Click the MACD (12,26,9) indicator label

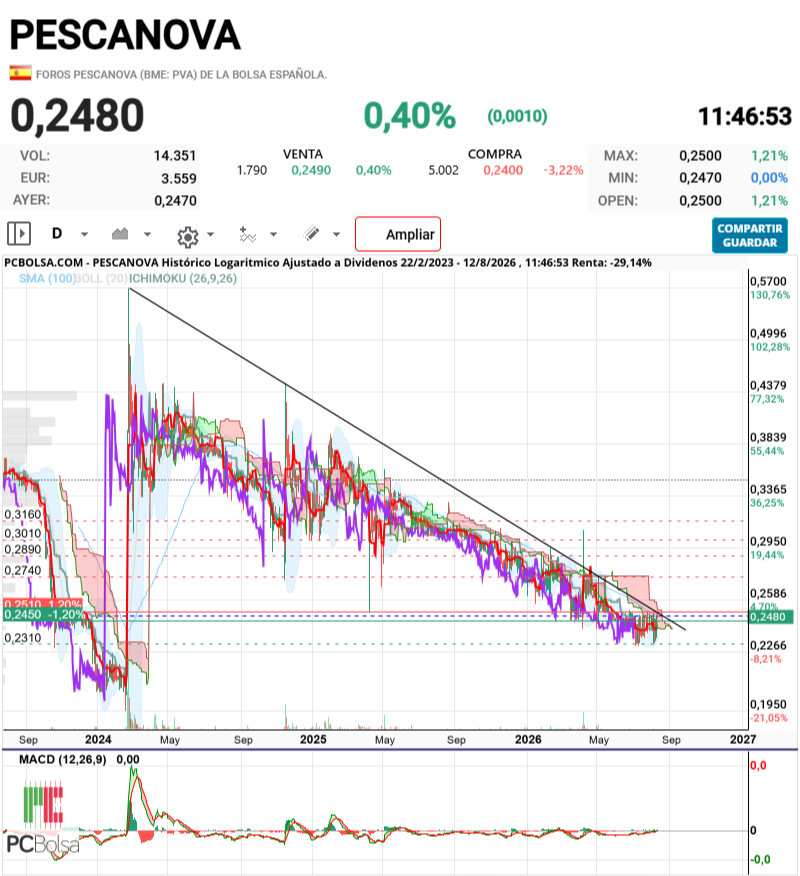(63, 759)
